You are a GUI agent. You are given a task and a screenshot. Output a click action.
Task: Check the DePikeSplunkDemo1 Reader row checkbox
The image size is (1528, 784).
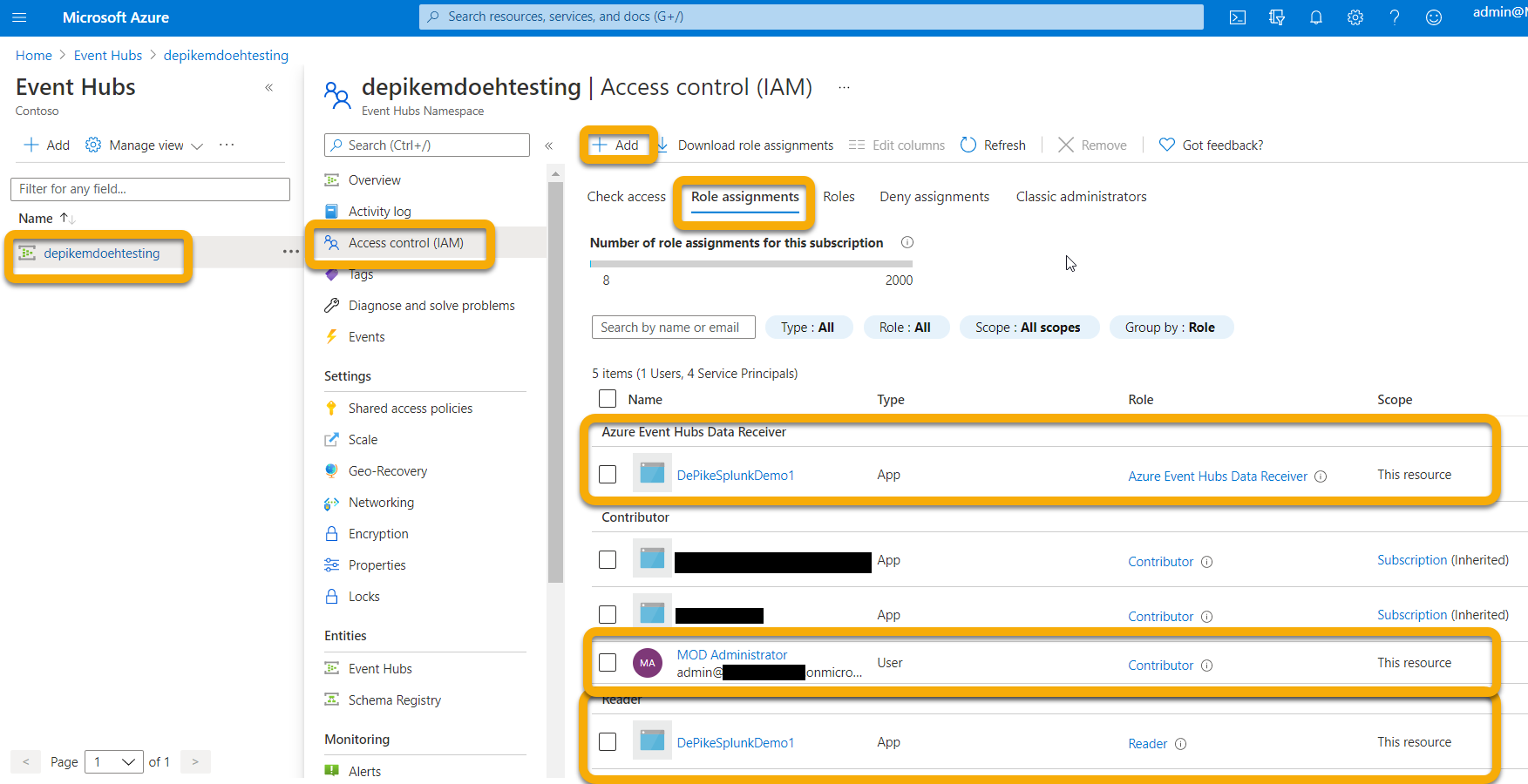tap(608, 742)
